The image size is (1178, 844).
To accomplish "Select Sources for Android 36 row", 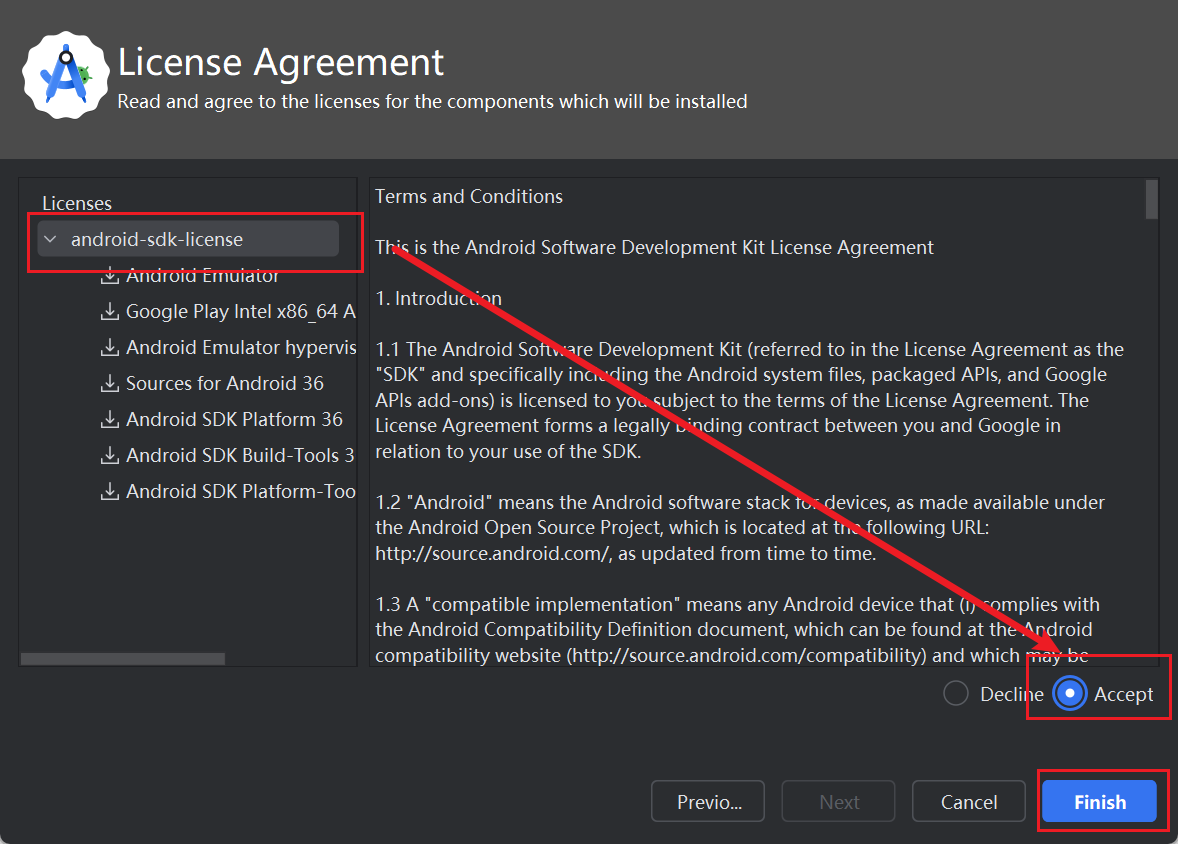I will [213, 383].
